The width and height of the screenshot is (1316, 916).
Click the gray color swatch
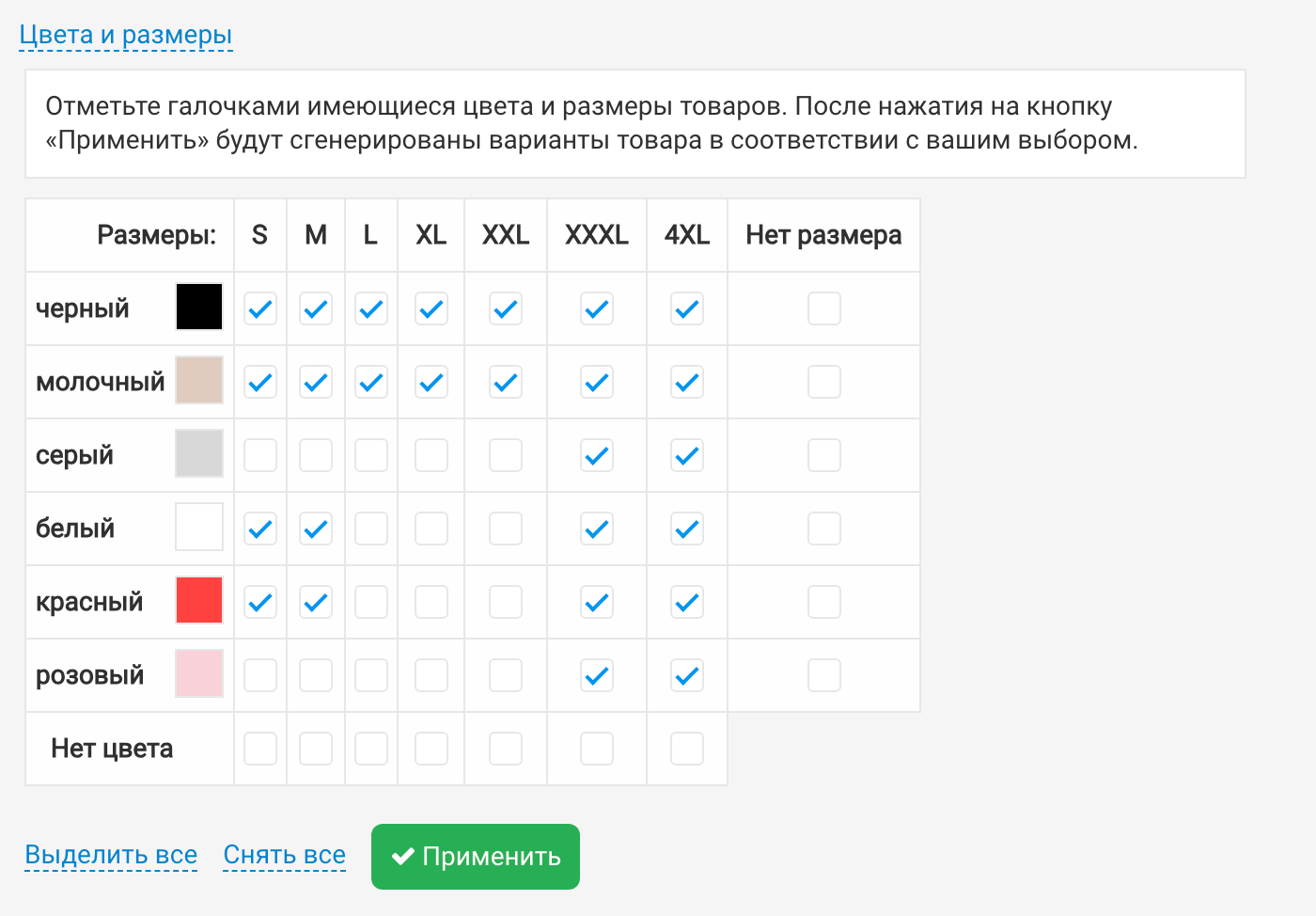click(x=199, y=453)
